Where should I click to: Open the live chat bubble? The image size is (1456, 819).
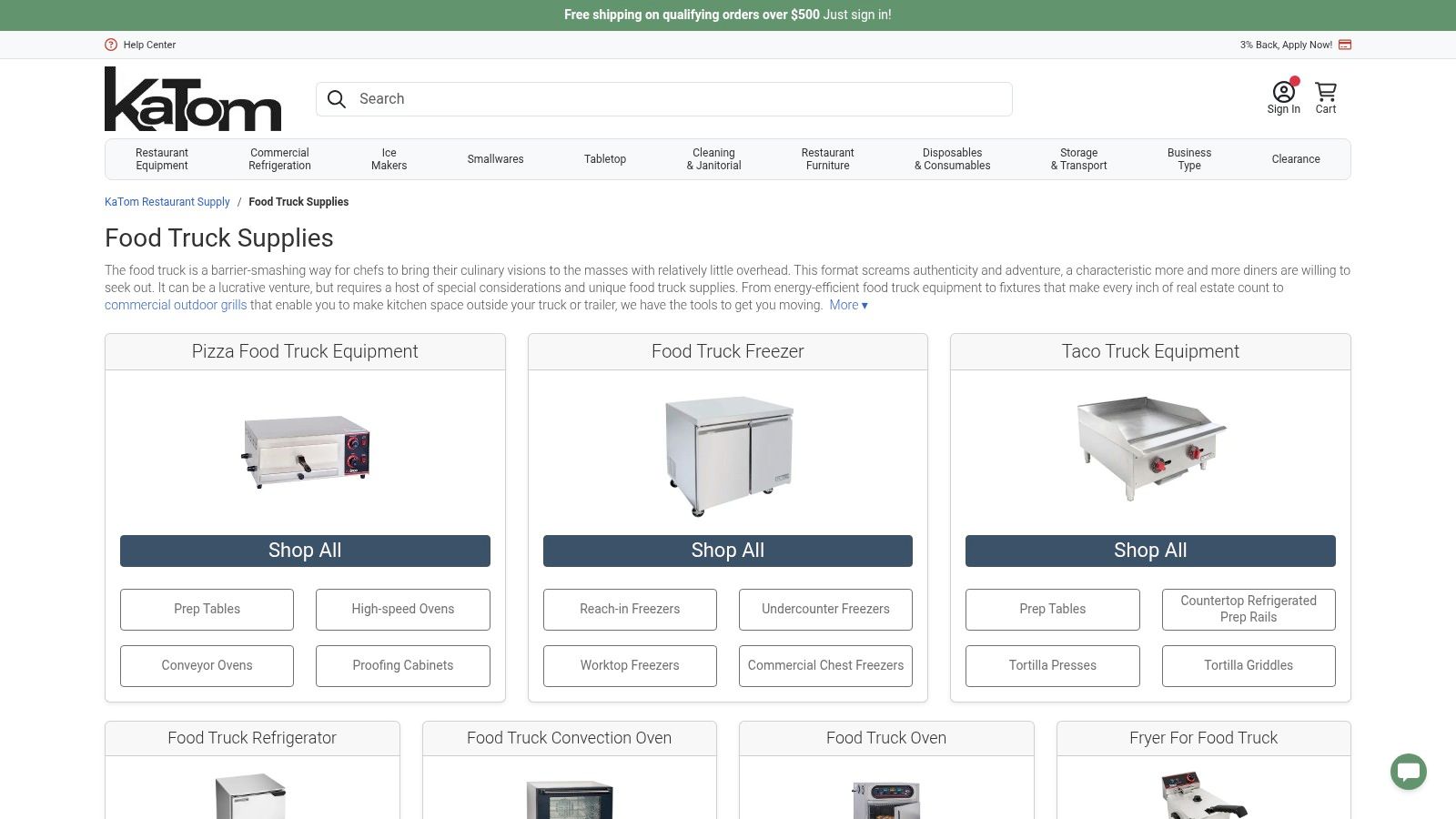click(x=1408, y=772)
